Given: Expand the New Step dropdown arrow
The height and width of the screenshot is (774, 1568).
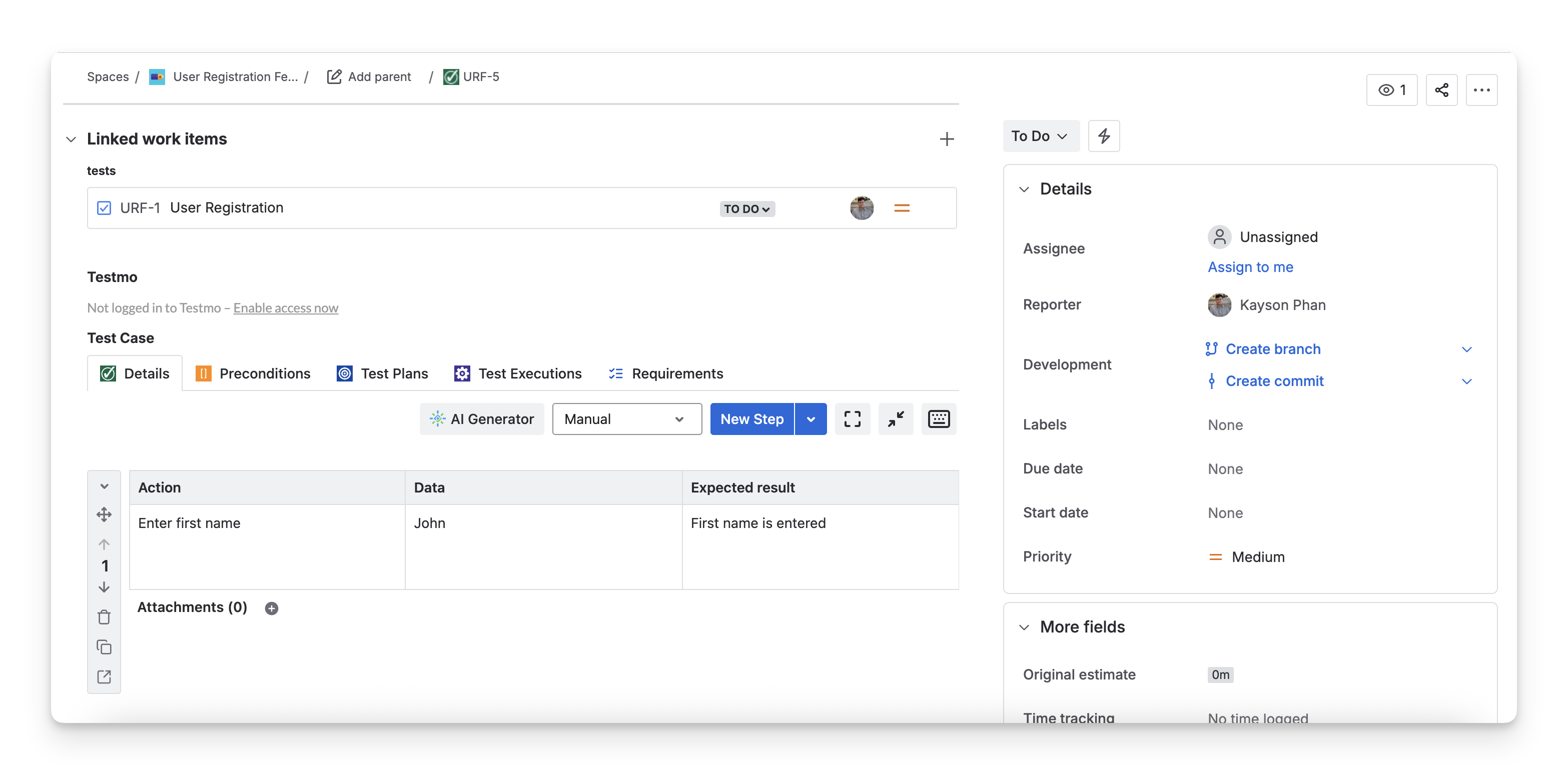Looking at the screenshot, I should tap(810, 418).
